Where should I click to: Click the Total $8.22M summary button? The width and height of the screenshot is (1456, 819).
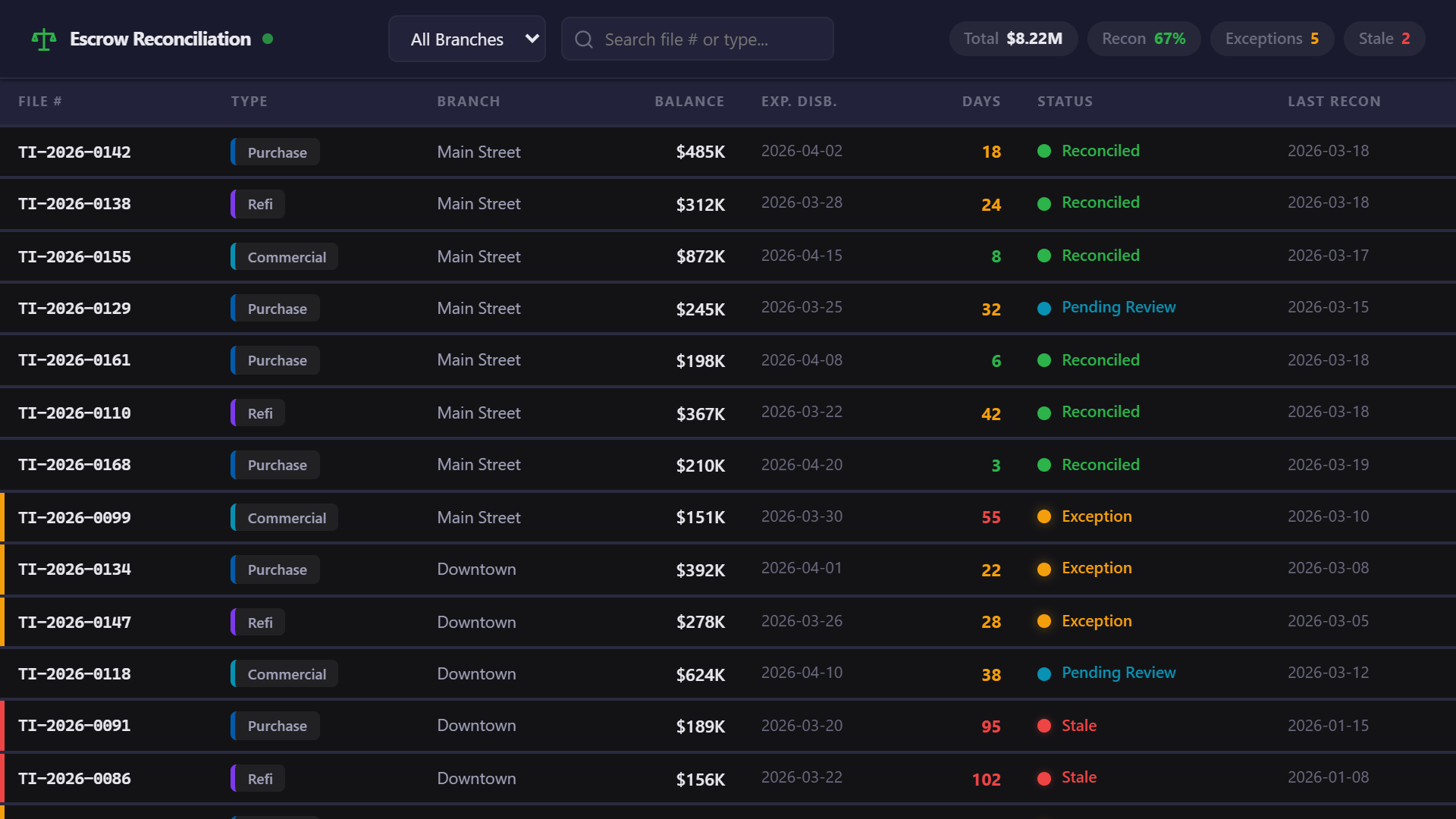coord(1013,39)
